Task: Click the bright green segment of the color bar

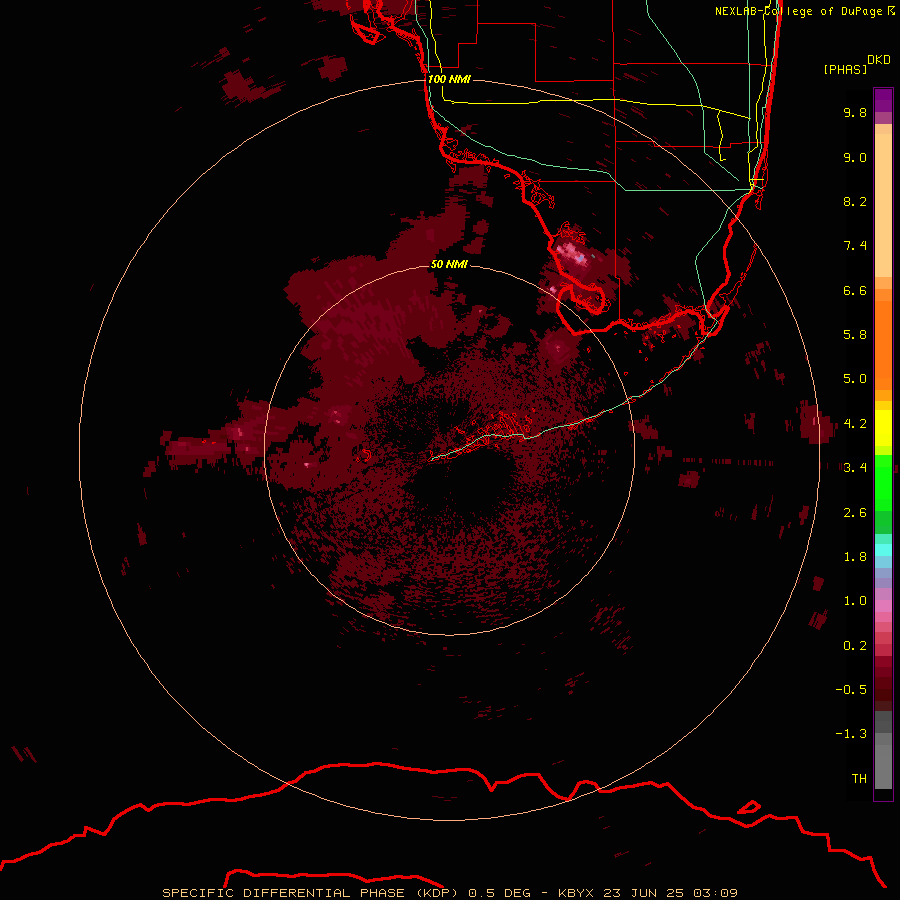Action: click(883, 483)
